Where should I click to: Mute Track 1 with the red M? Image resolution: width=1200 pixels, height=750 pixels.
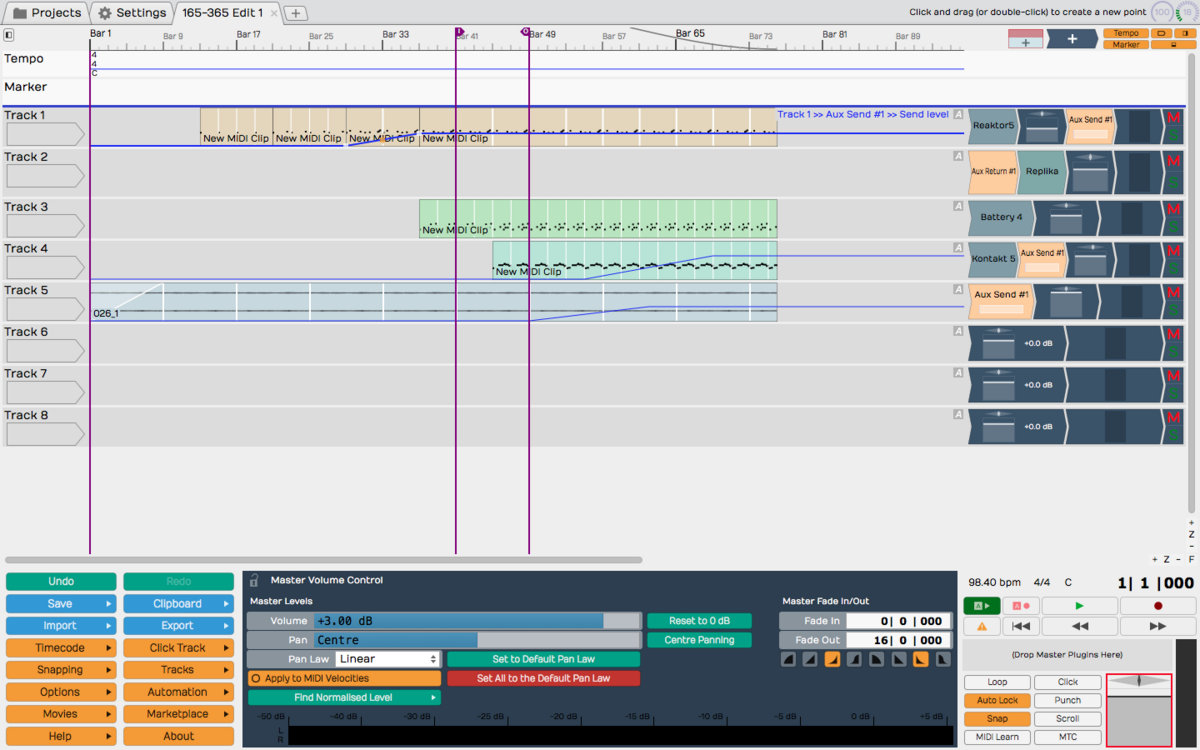click(x=1174, y=119)
